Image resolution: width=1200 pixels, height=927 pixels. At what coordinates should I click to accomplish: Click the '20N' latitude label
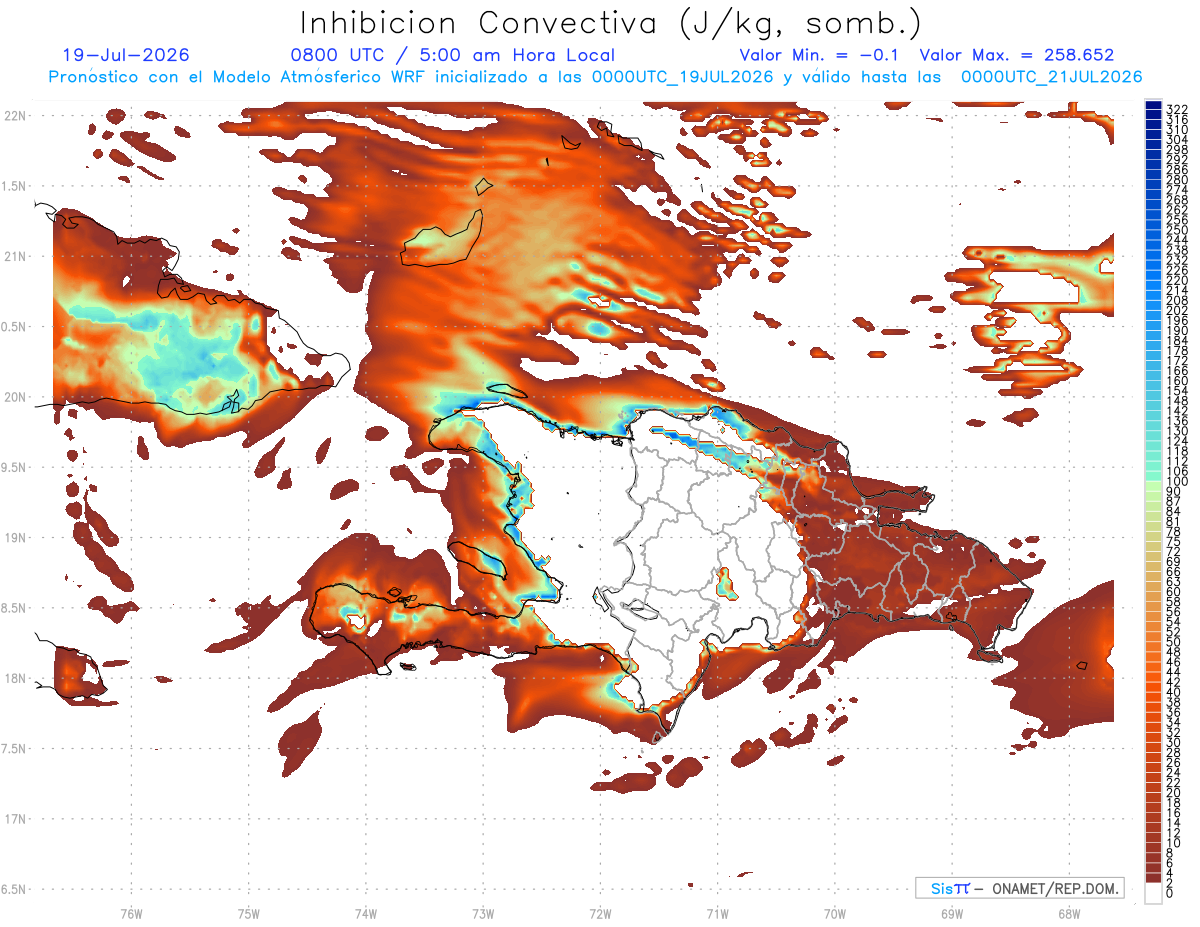click(x=15, y=397)
